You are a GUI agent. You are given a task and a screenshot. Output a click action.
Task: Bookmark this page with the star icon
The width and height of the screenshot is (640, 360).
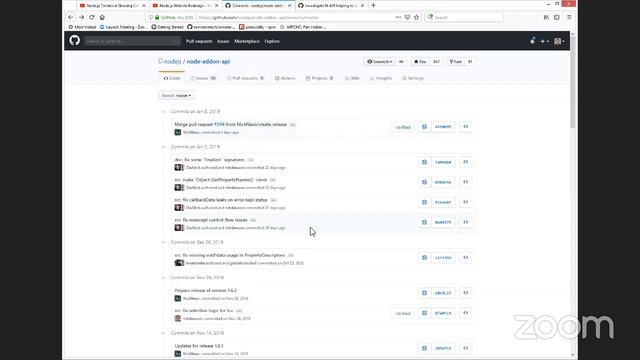pos(416,17)
